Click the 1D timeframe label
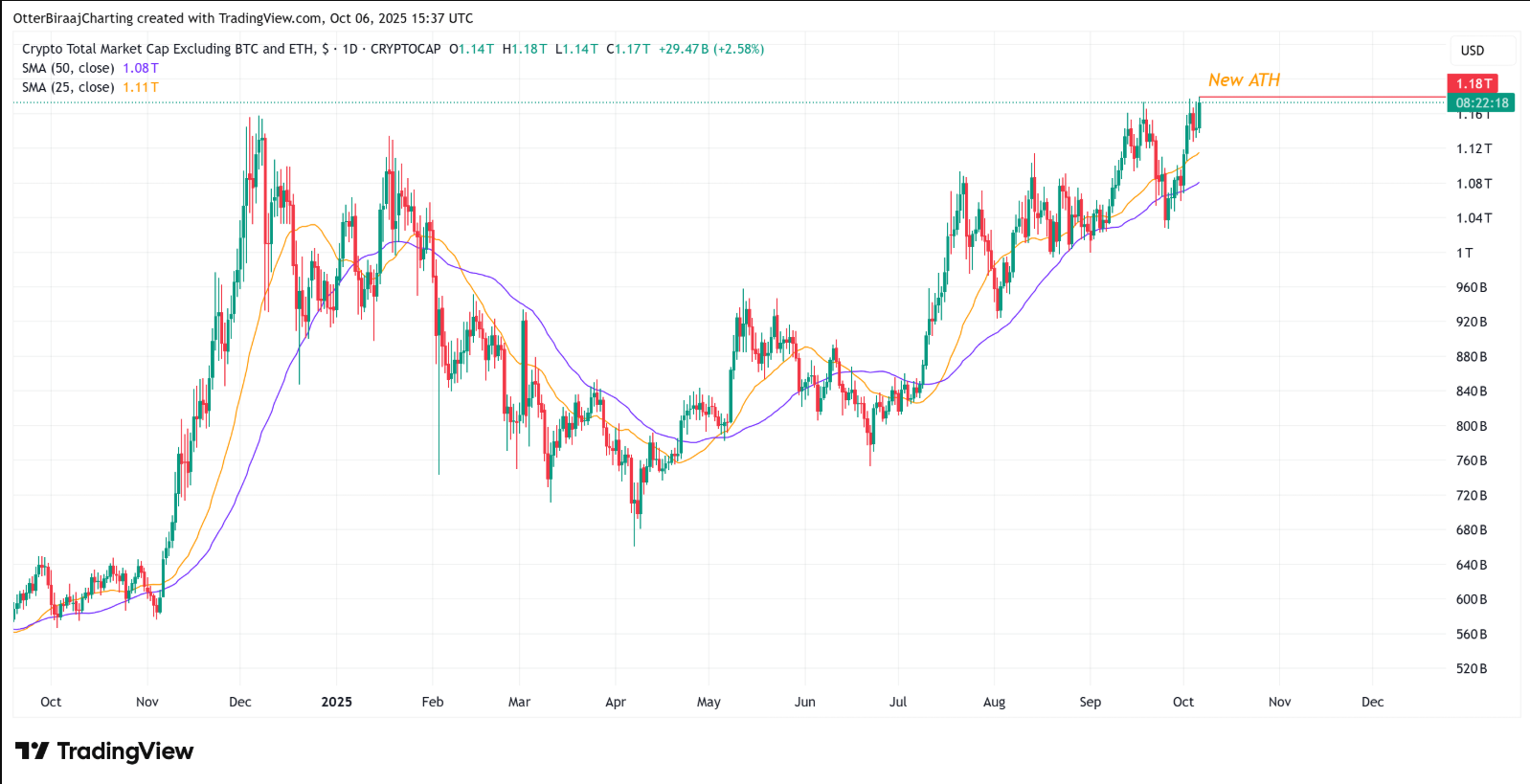This screenshot has width=1530, height=784. pos(349,49)
